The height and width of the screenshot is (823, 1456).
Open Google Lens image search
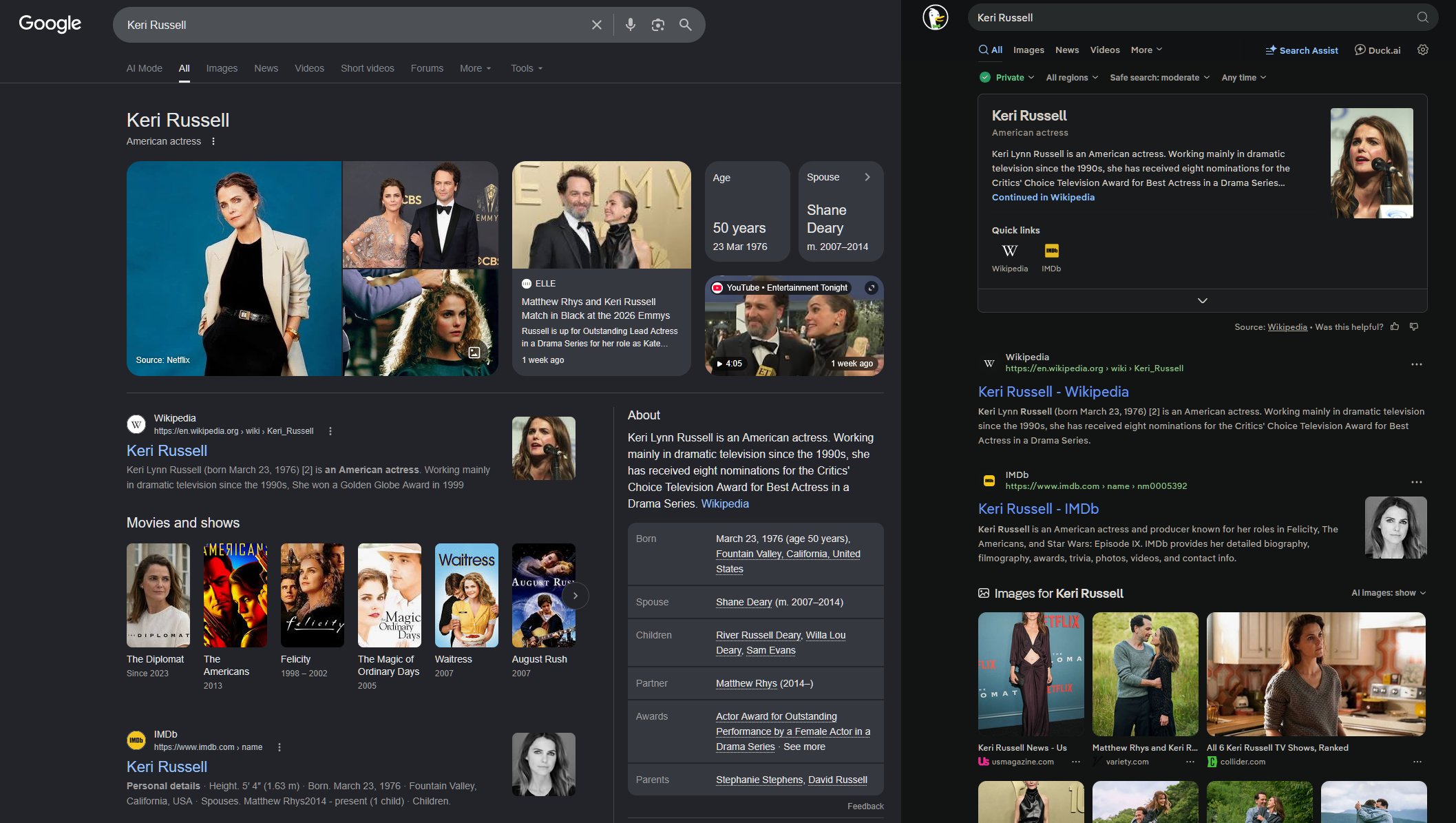pyautogui.click(x=658, y=25)
